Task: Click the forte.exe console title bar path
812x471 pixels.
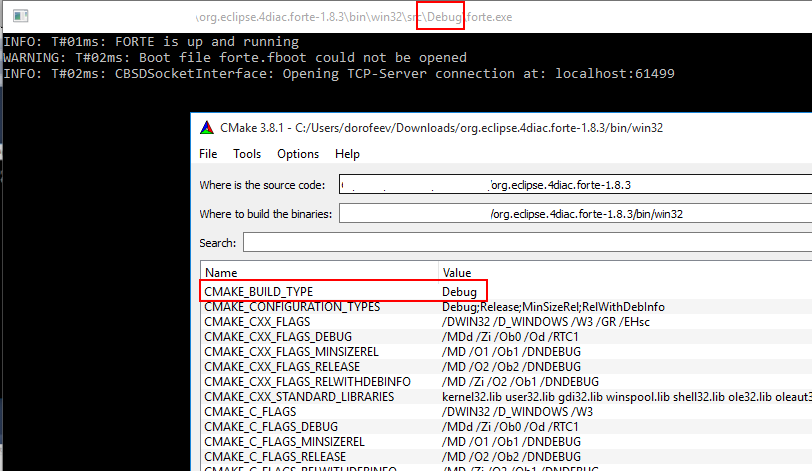Action: point(354,17)
